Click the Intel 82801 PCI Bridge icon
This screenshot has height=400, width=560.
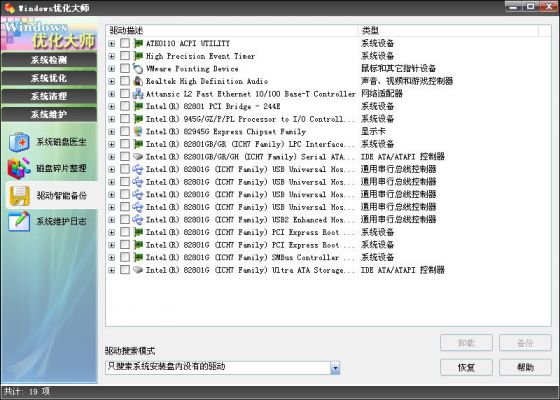pos(138,106)
